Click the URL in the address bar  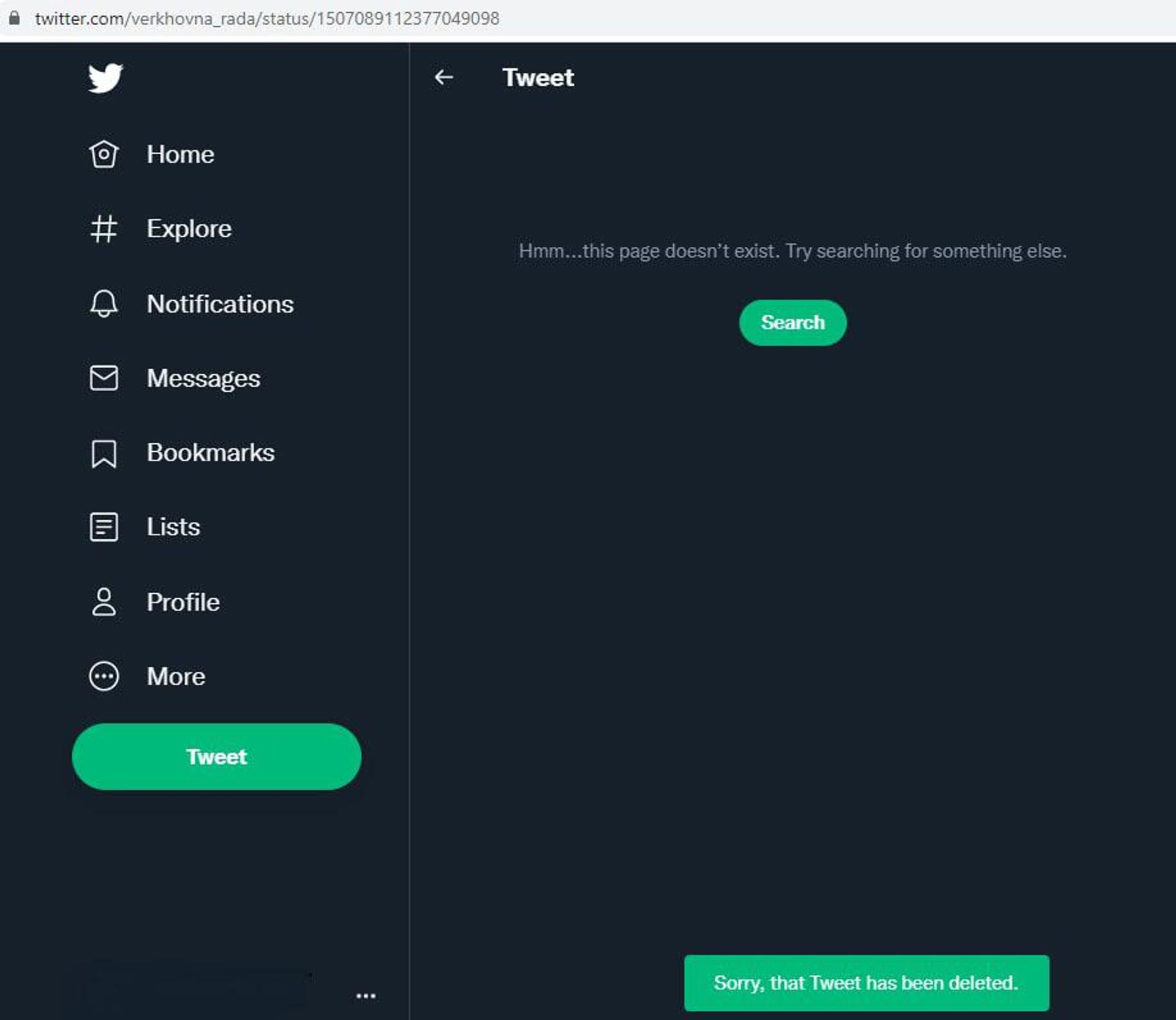267,18
